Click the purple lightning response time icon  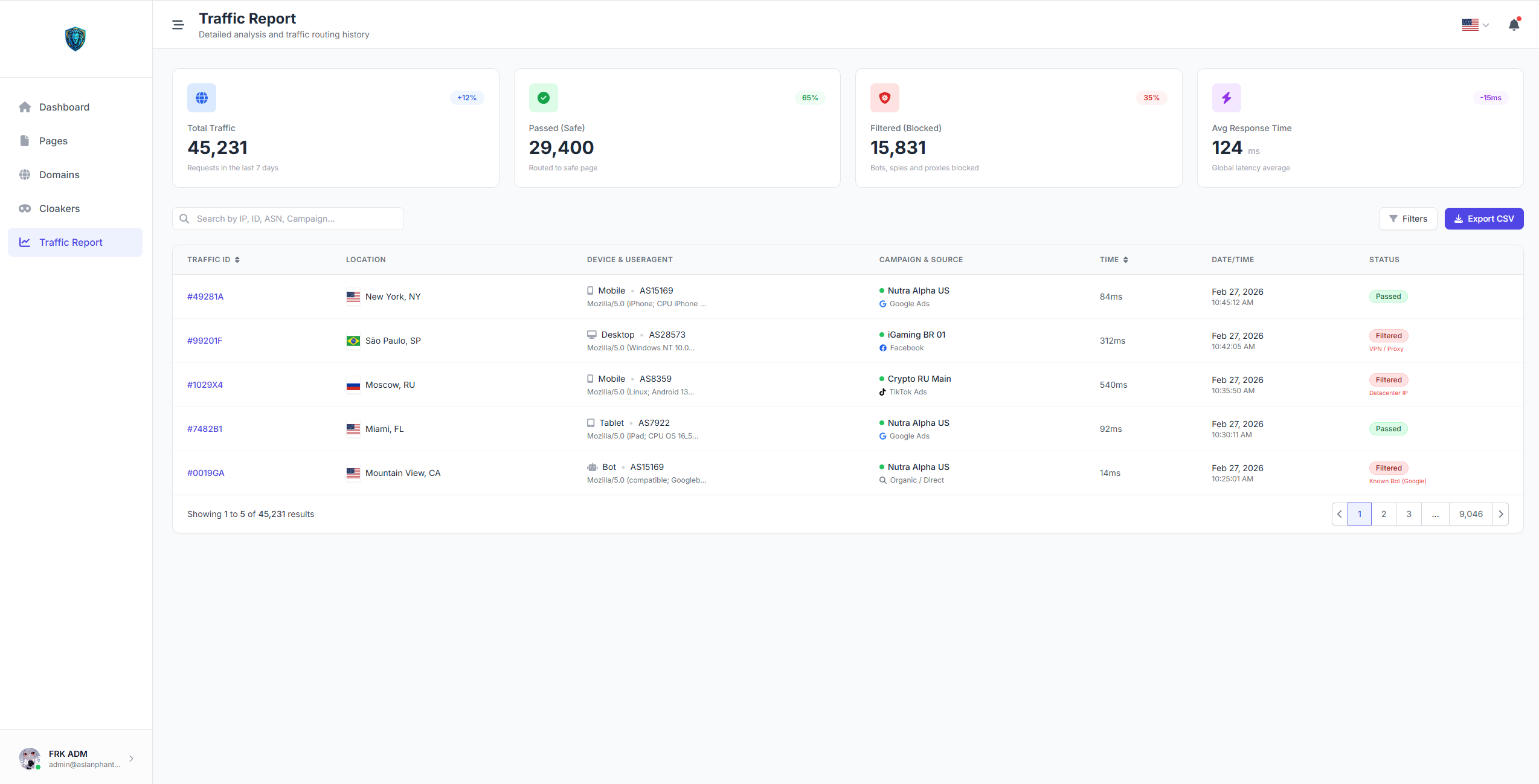point(1226,98)
